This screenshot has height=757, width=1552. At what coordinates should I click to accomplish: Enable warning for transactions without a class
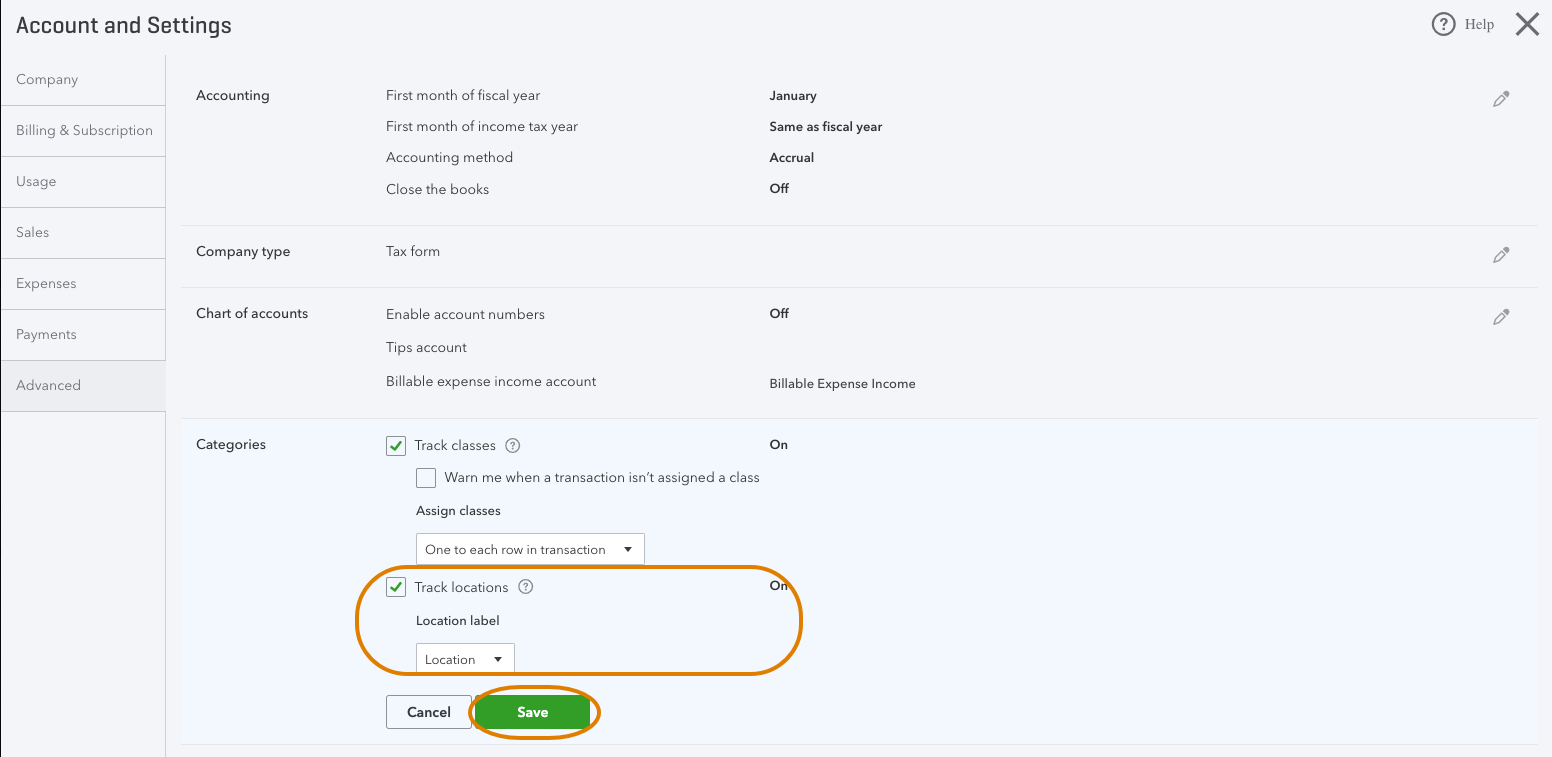point(426,478)
